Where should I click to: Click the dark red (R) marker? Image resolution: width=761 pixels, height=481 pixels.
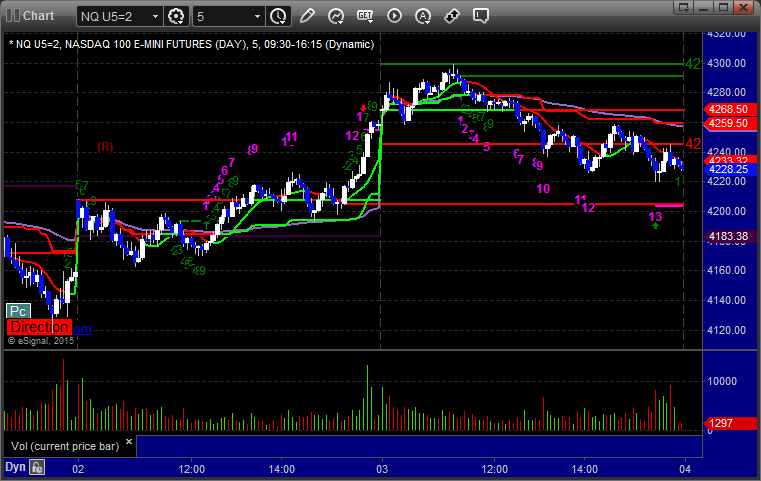coord(105,147)
